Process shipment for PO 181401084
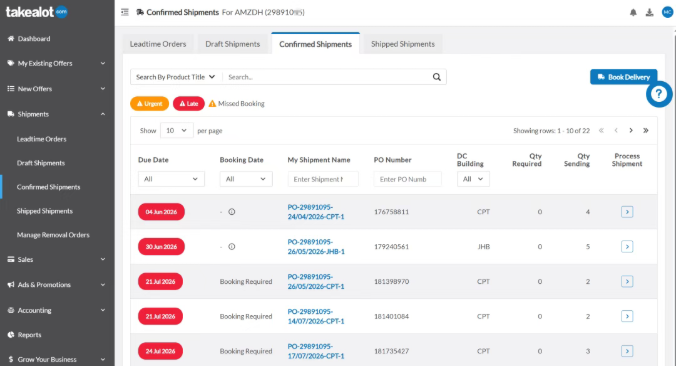 pos(627,316)
